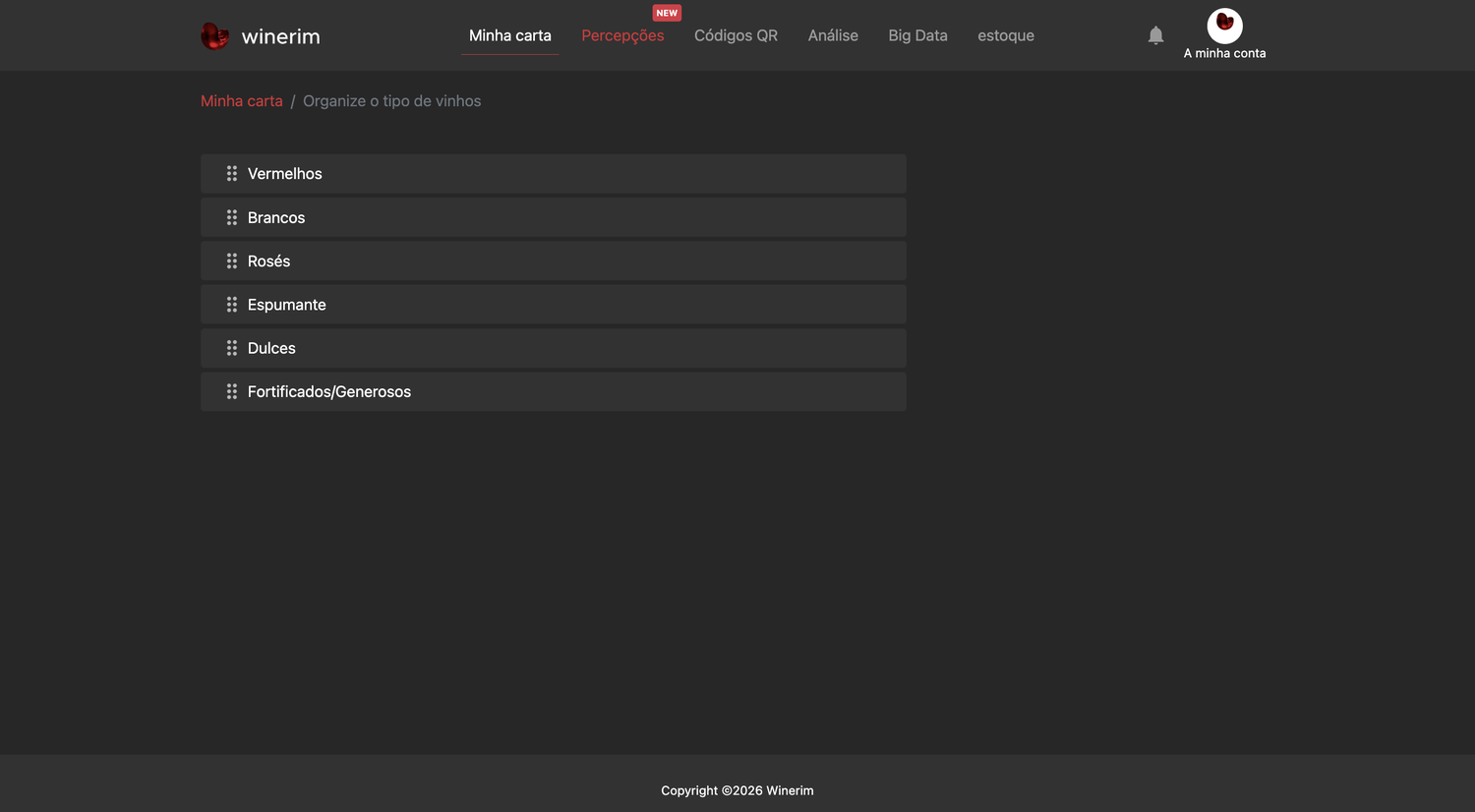Go to the Análise tab
Image resolution: width=1475 pixels, height=812 pixels.
(833, 35)
